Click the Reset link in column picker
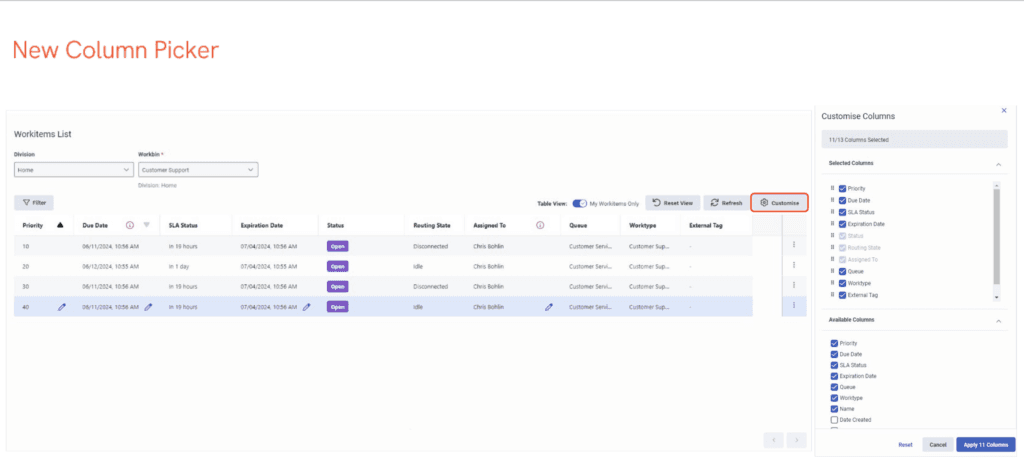 905,445
